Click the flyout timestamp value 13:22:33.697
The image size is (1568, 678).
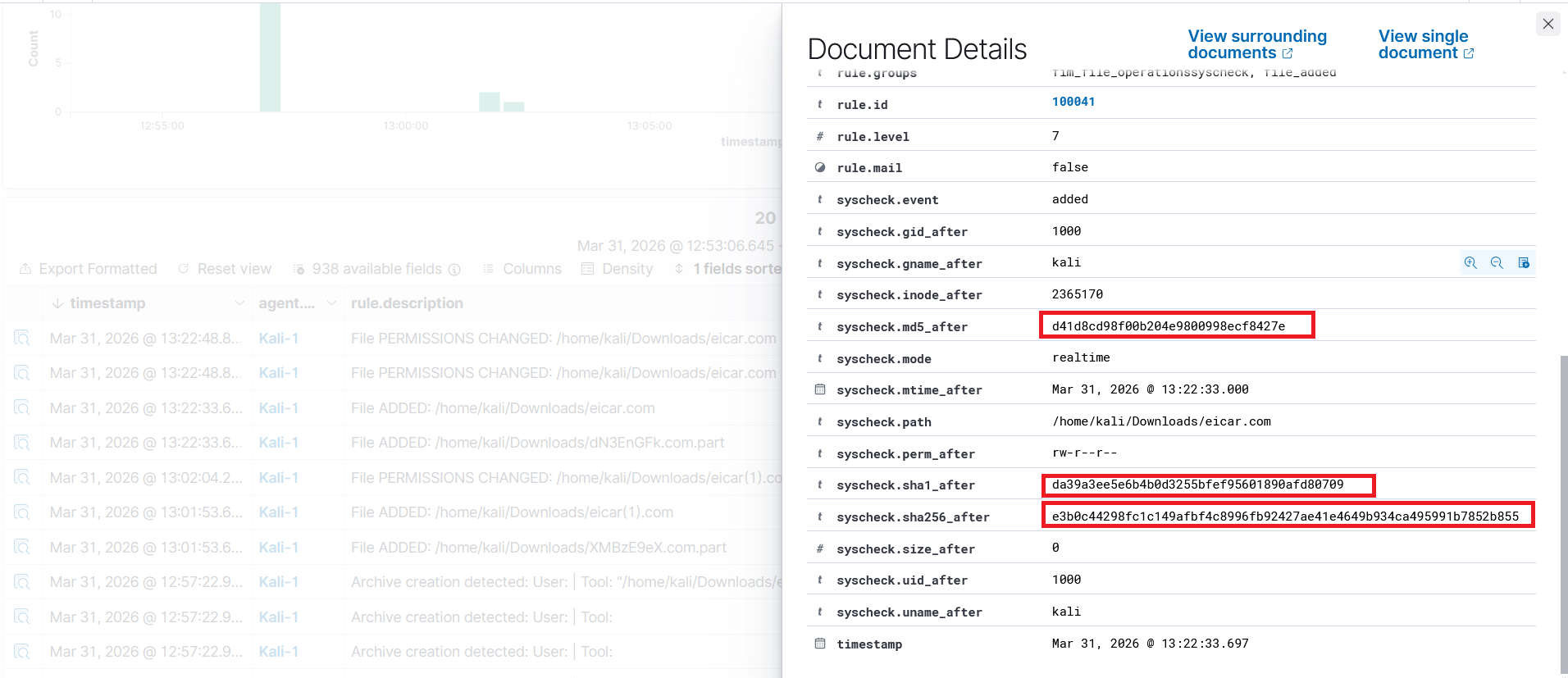coord(1151,644)
